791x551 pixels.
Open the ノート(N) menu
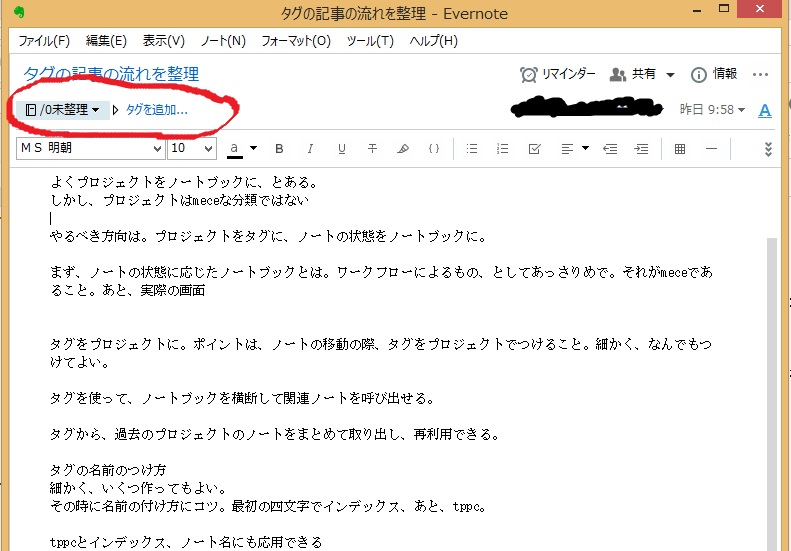(223, 40)
